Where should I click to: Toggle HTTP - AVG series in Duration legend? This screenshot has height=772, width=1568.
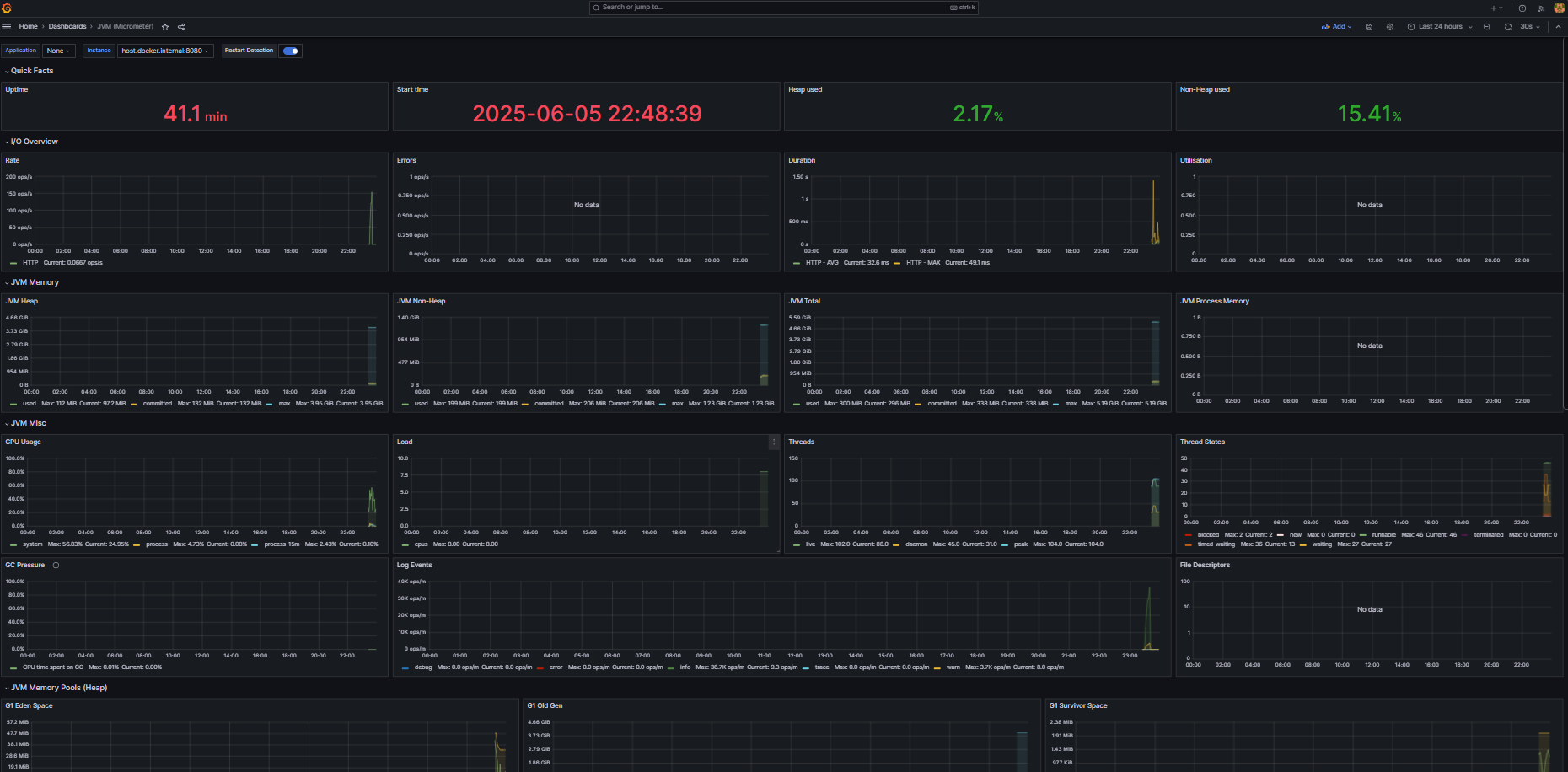coord(822,263)
